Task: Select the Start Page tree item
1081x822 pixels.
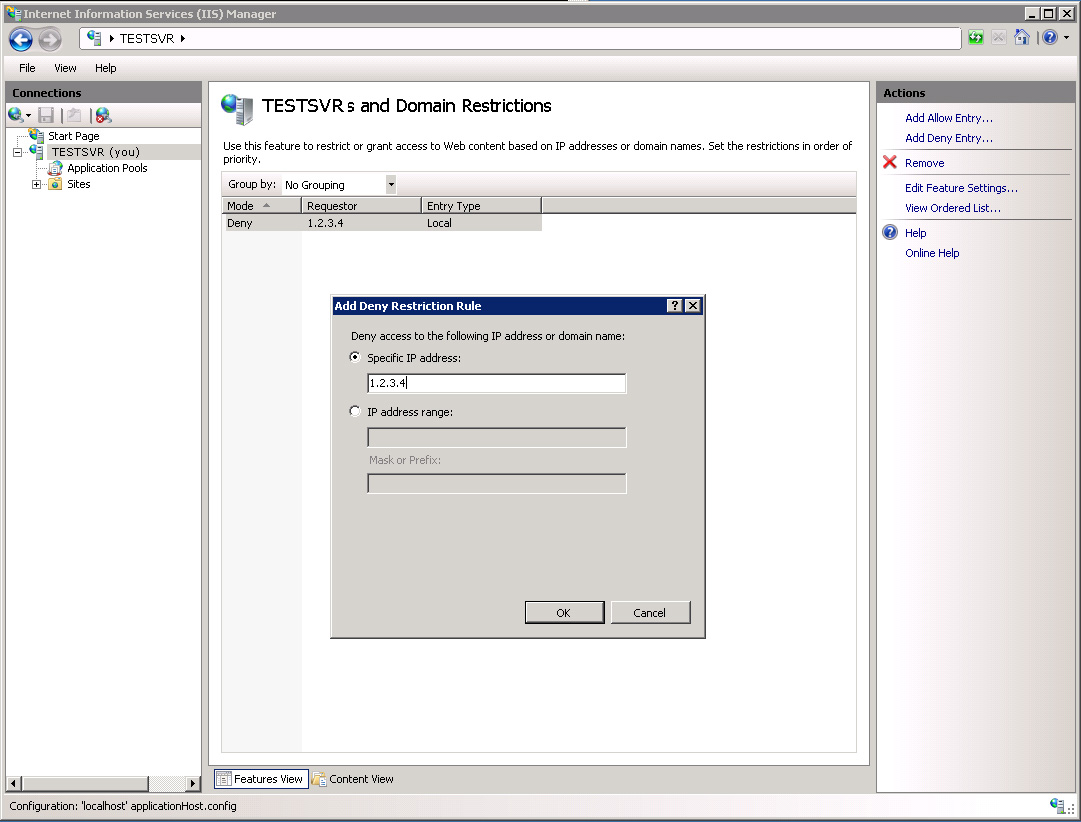Action: tap(74, 136)
